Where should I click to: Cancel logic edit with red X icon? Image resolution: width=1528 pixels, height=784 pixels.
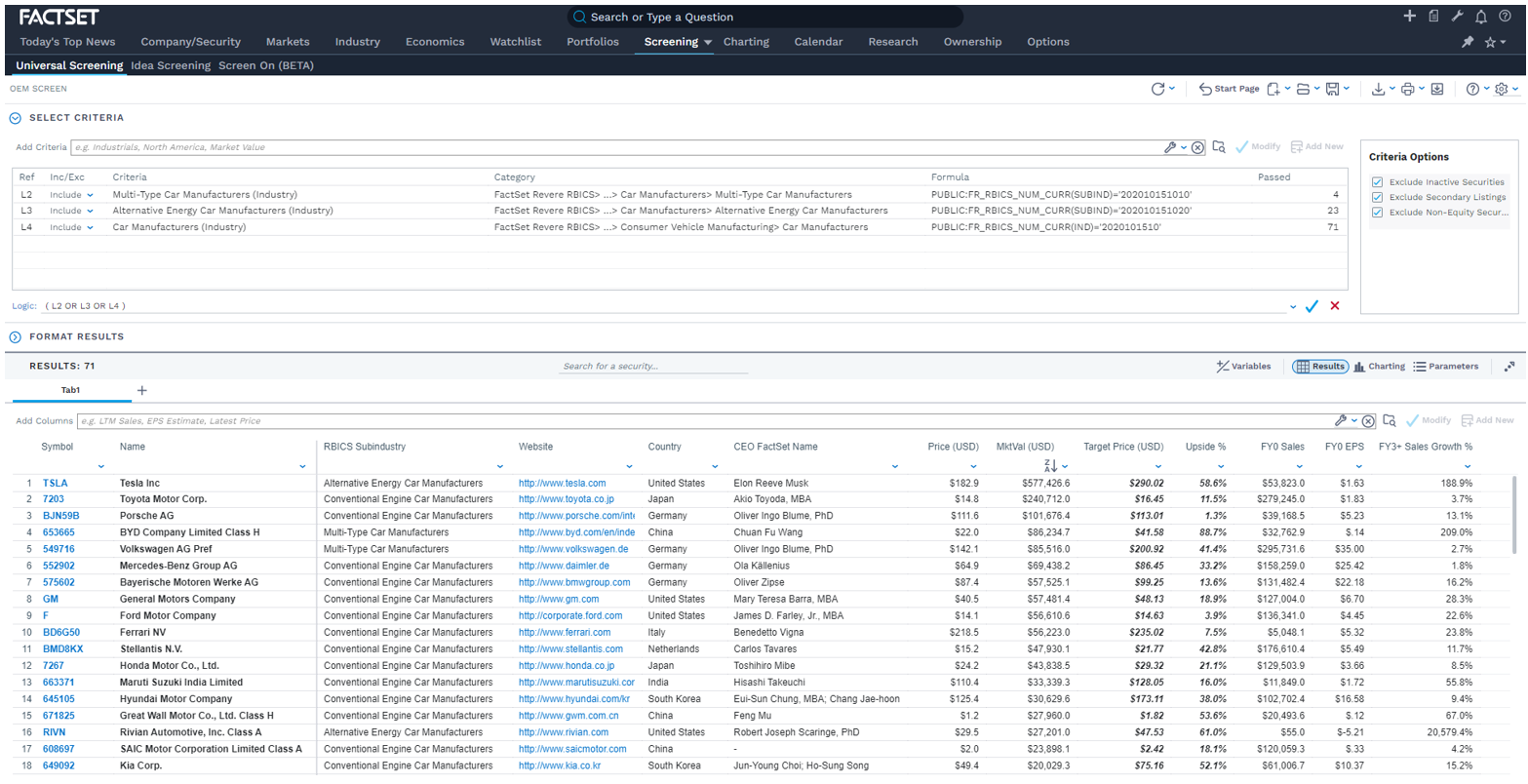(1335, 306)
